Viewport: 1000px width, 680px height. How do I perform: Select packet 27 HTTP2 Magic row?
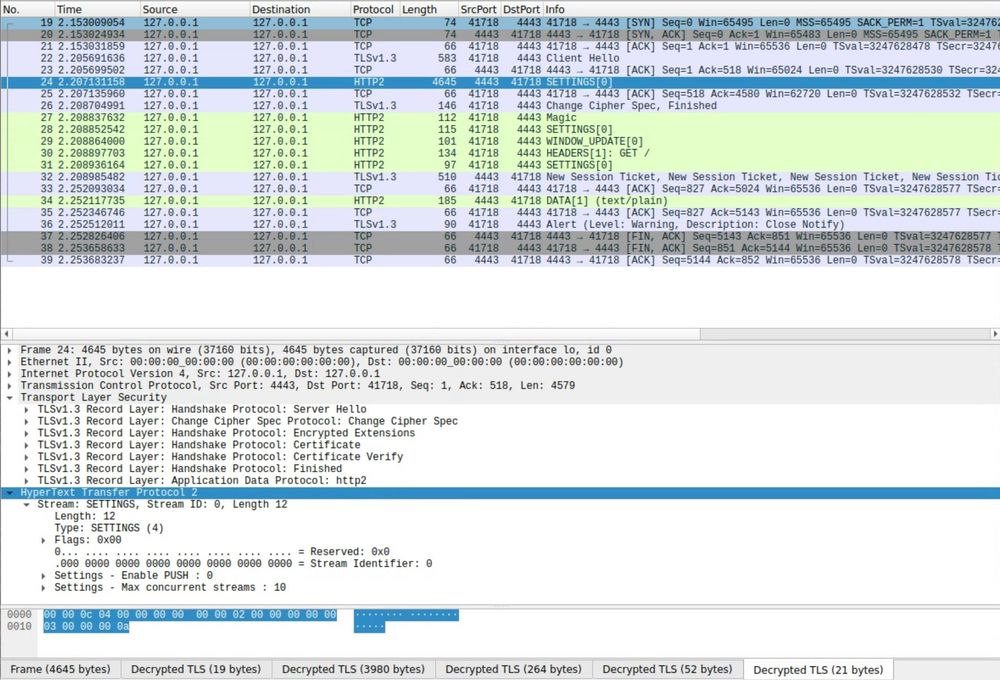coord(500,117)
